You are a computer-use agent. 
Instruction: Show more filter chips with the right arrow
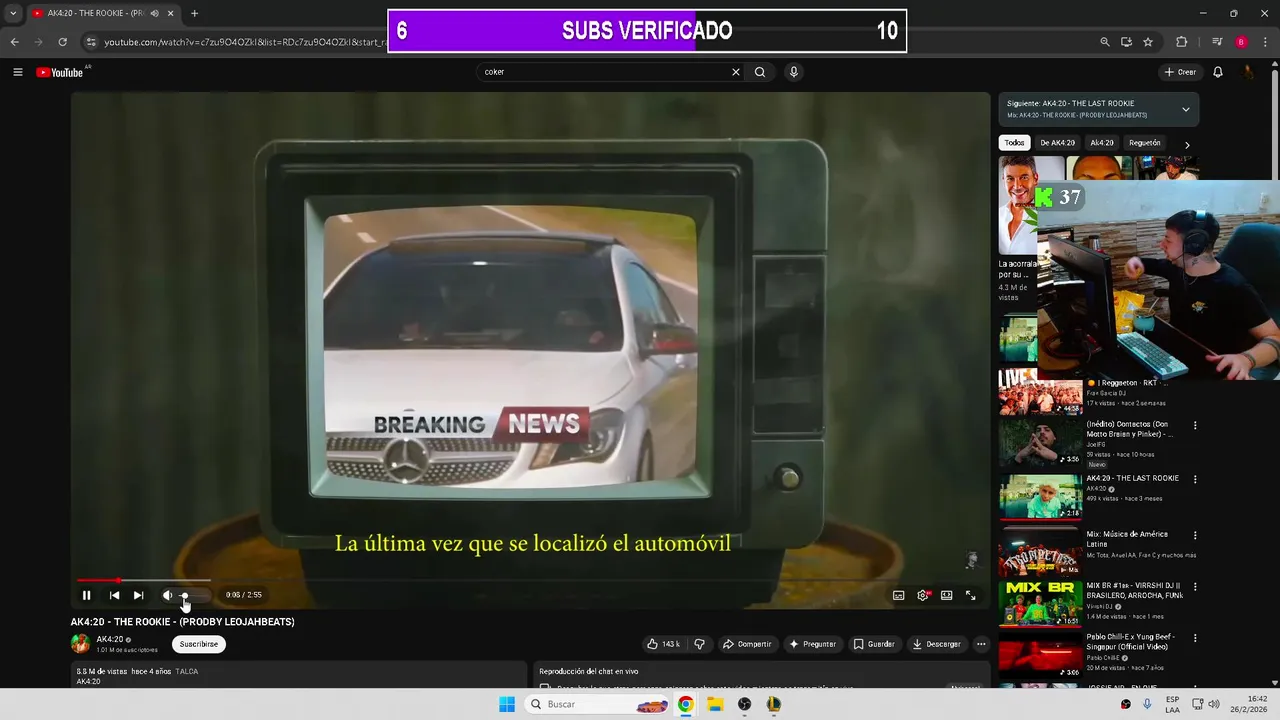[1187, 145]
